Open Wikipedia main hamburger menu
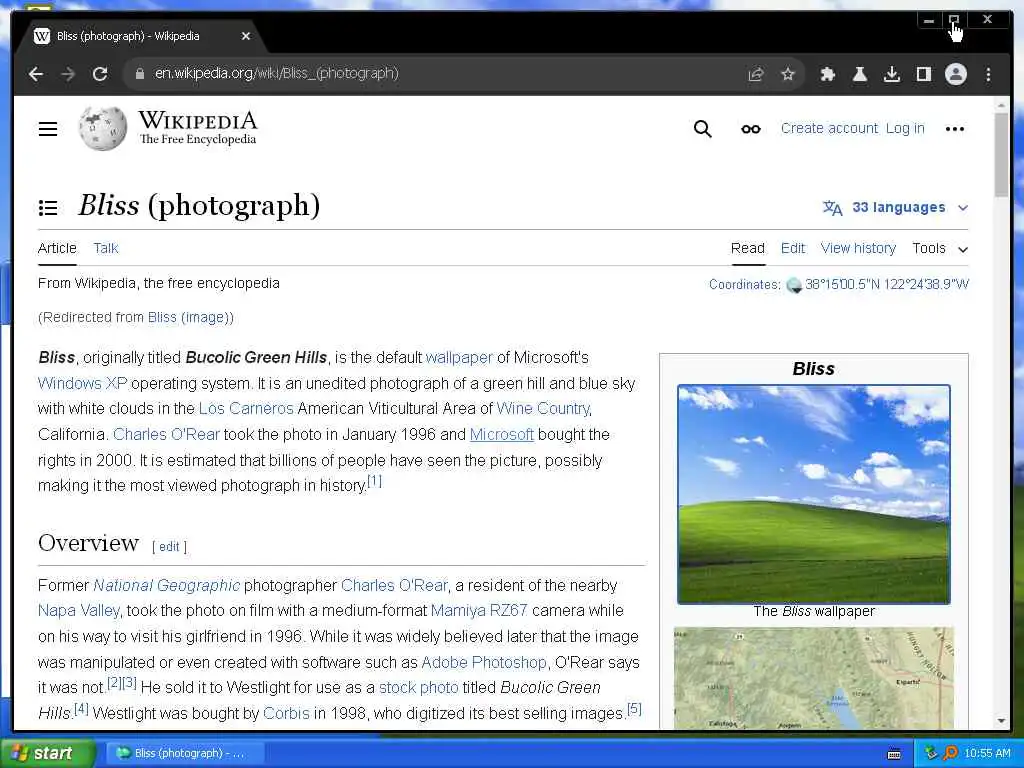 [48, 129]
